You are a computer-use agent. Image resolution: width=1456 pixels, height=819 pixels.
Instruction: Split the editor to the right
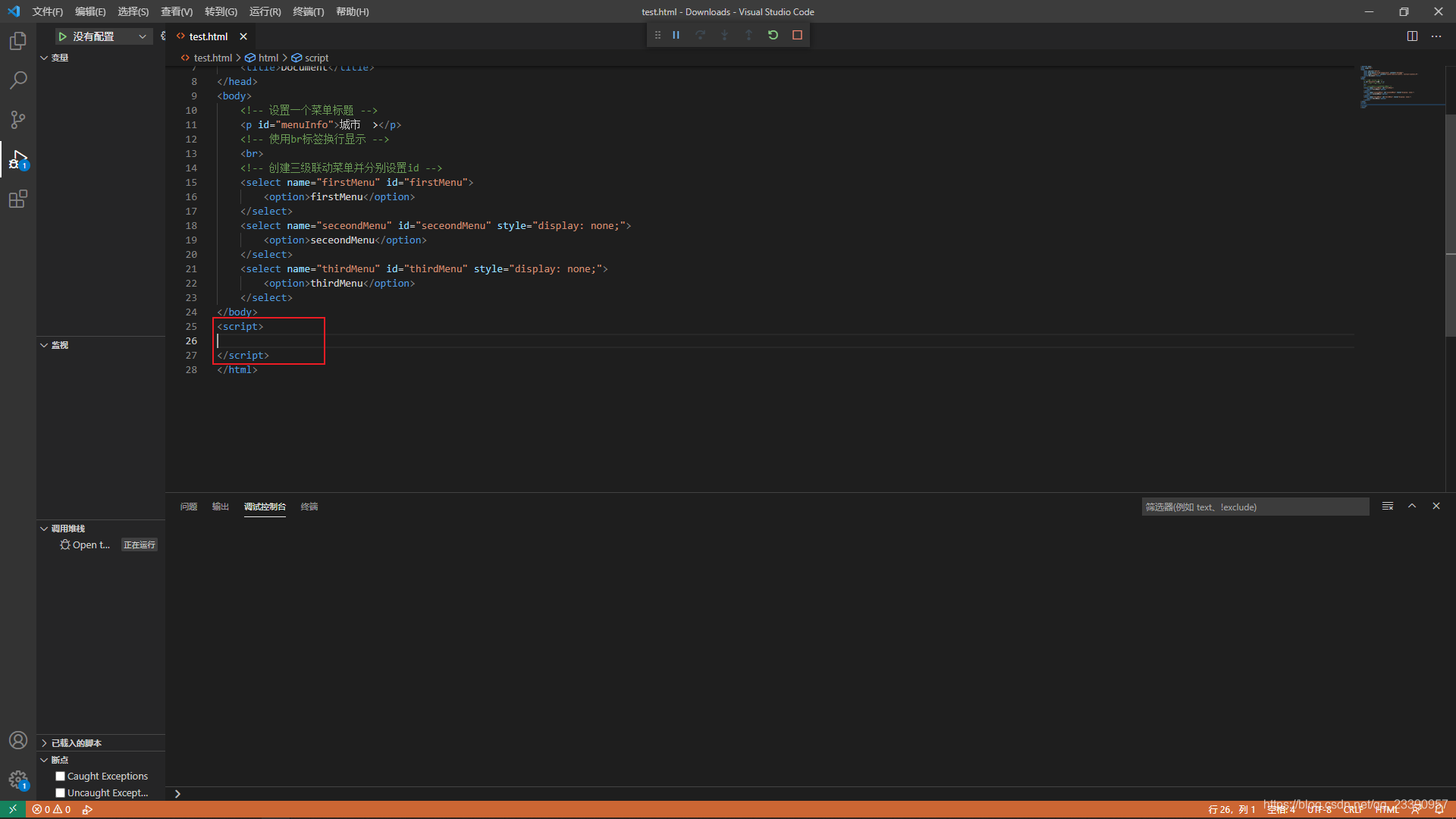point(1412,36)
